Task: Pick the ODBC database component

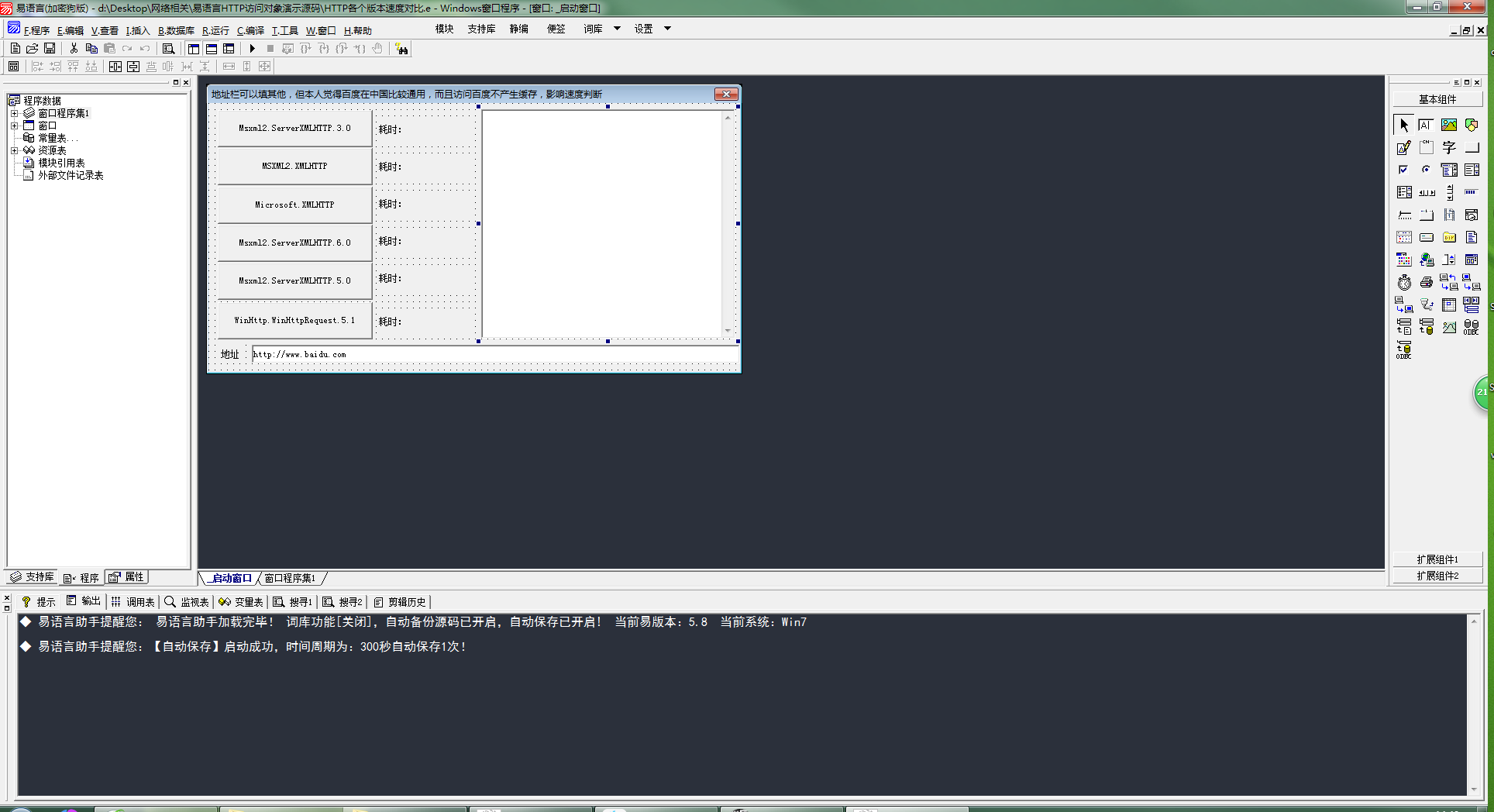Action: (x=1472, y=327)
